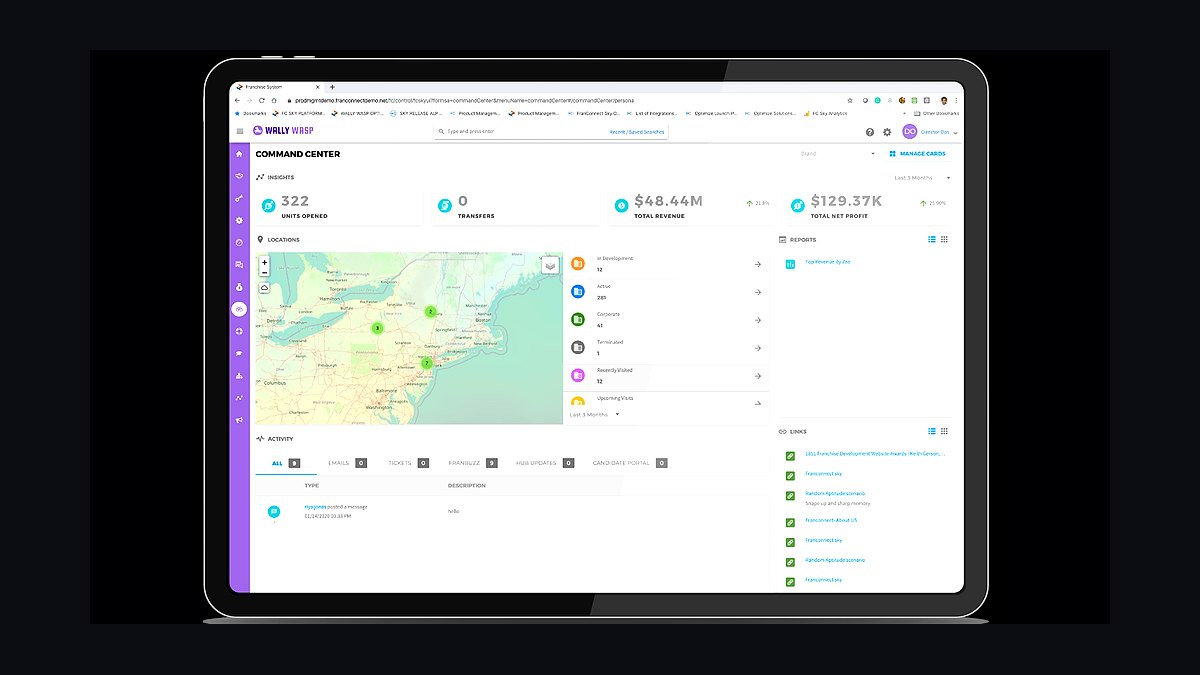Open the Active row arrow
Viewport: 1200px width, 675px height.
(758, 292)
